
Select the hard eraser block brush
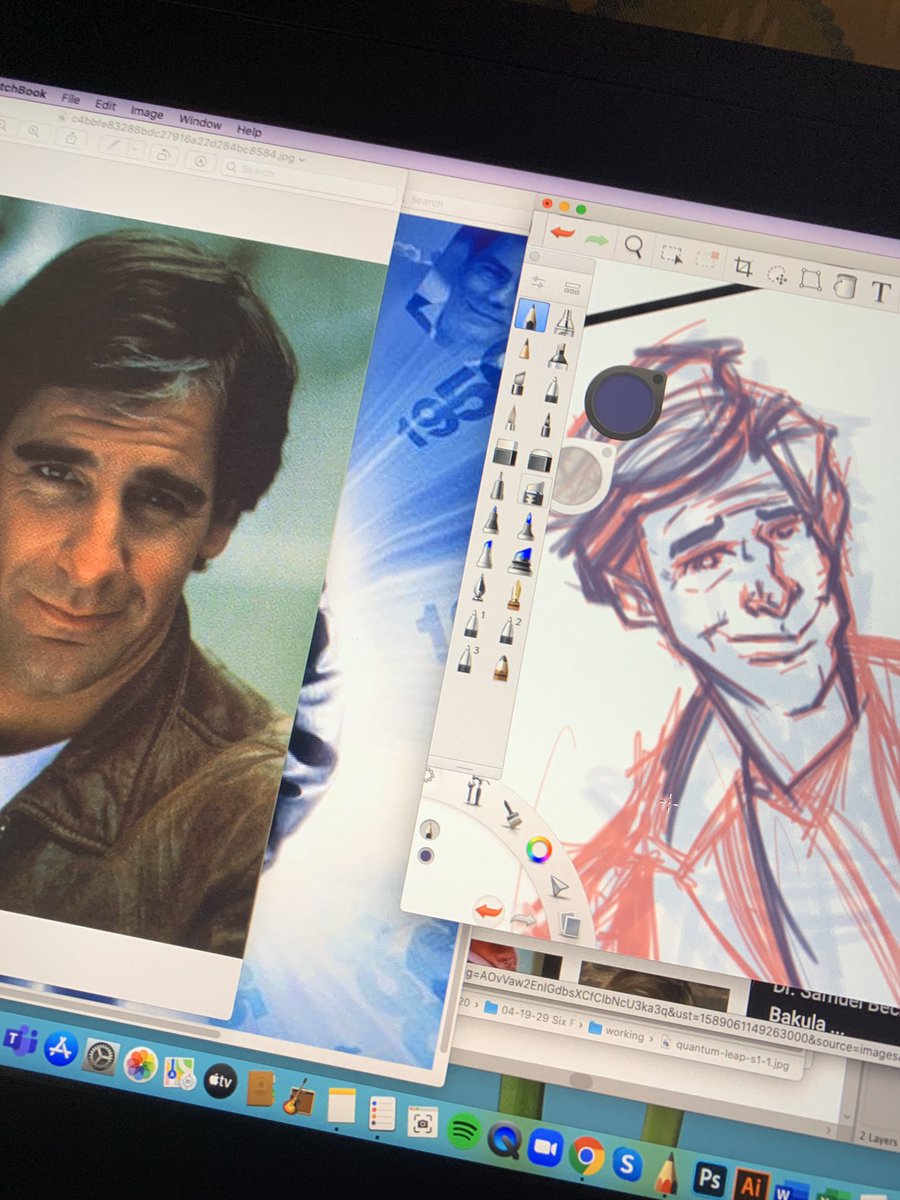(504, 456)
